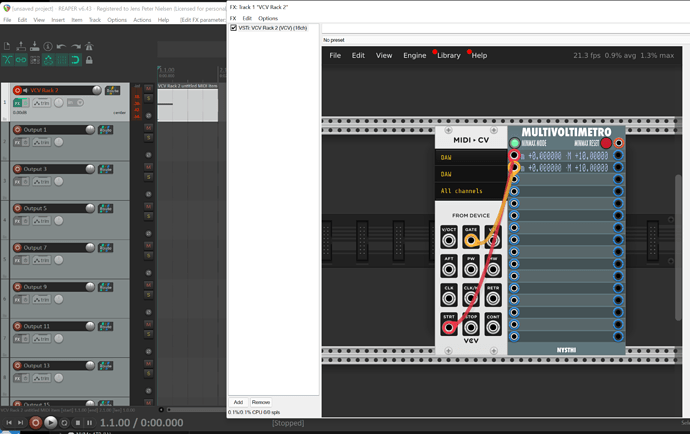The height and width of the screenshot is (434, 690).
Task: Open MIDI-CV device dropdown showing second DAW
Action: (x=471, y=174)
